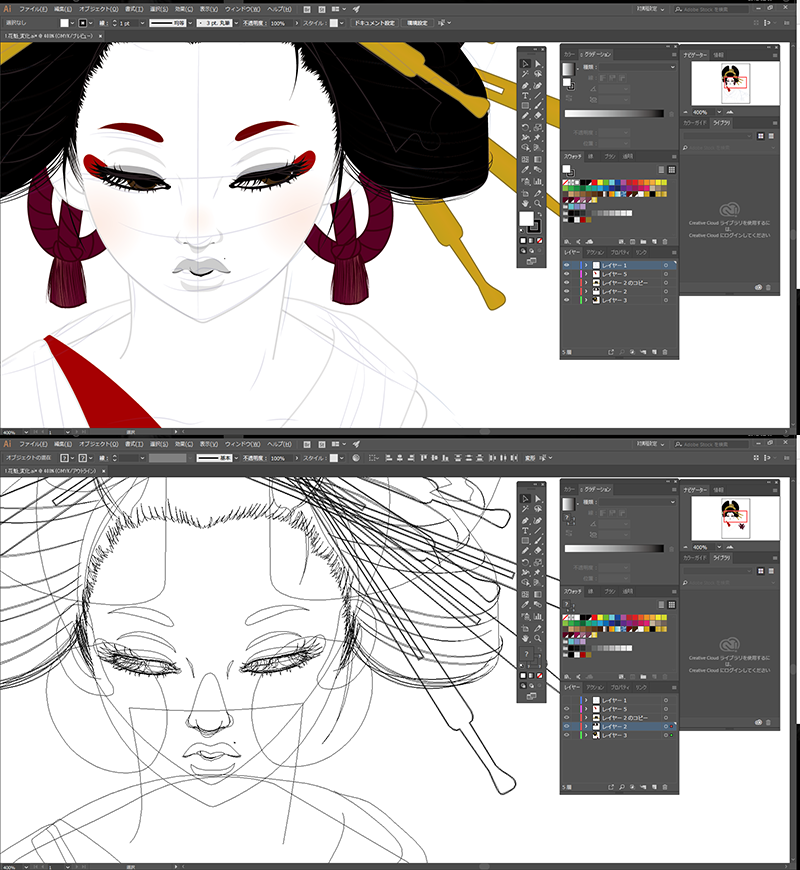
Task: Hide レイヤー 1 in the top Layers panel
Action: coord(566,266)
